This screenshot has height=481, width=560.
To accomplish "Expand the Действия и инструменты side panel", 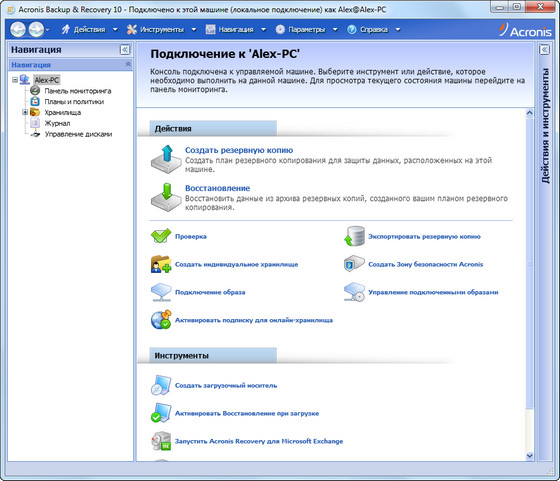I will click(x=545, y=50).
